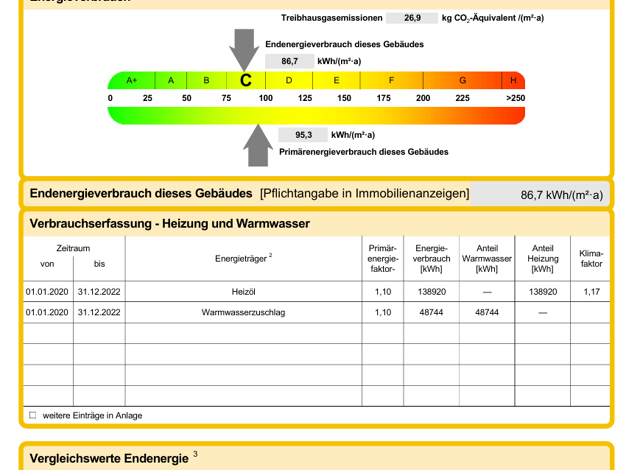Click the Klimafaktor value 1,17
Image resolution: width=626 pixels, height=470 pixels.
[x=591, y=292]
